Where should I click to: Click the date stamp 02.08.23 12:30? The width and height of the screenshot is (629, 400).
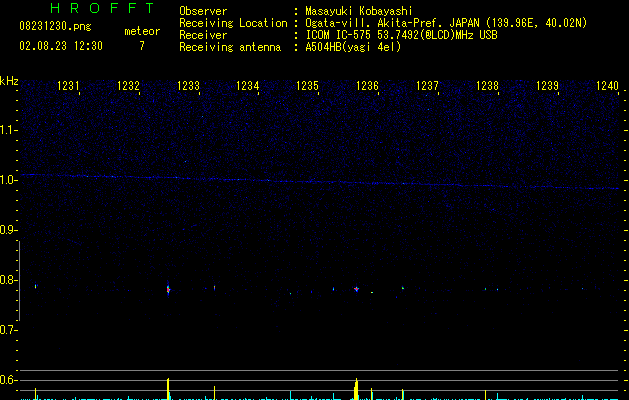pyautogui.click(x=61, y=46)
